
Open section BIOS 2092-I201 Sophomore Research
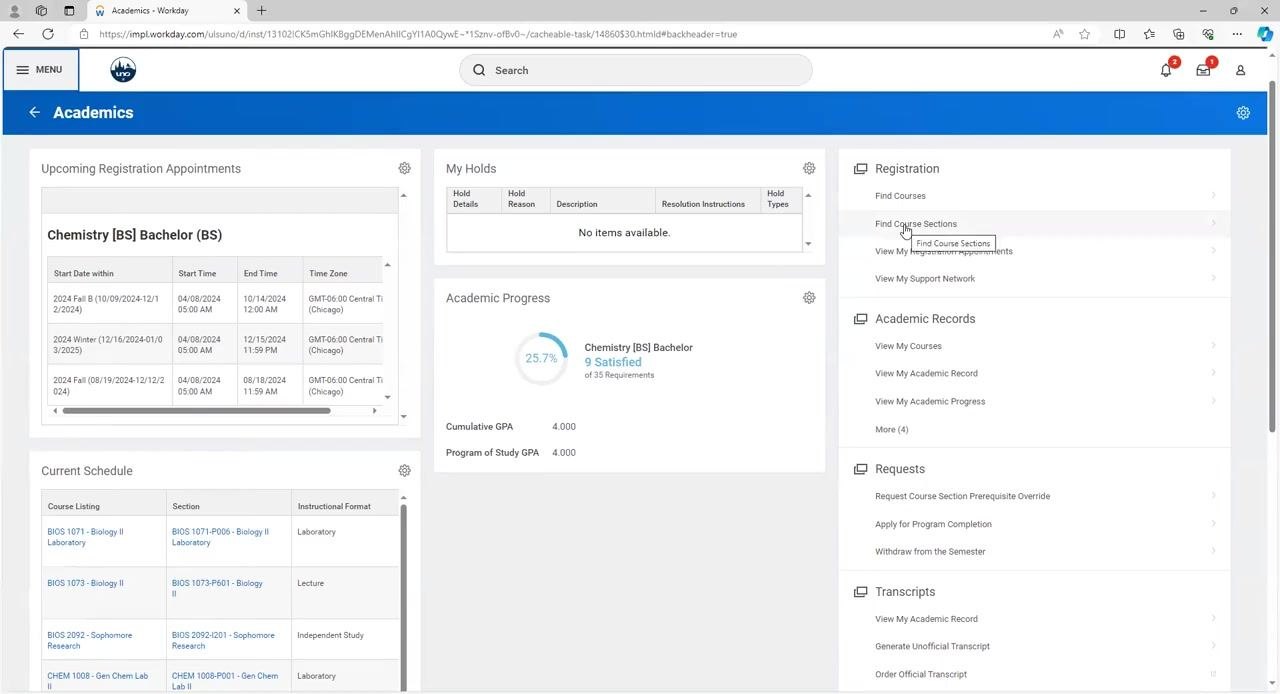click(223, 640)
